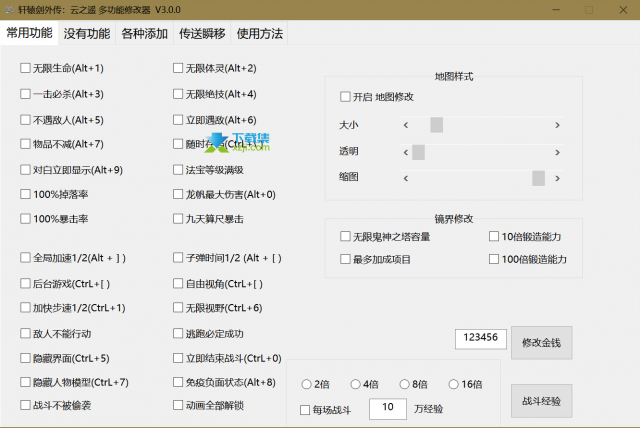Tick 开启 地图修改 checkbox
Viewport: 640px width, 428px height.
click(x=345, y=97)
